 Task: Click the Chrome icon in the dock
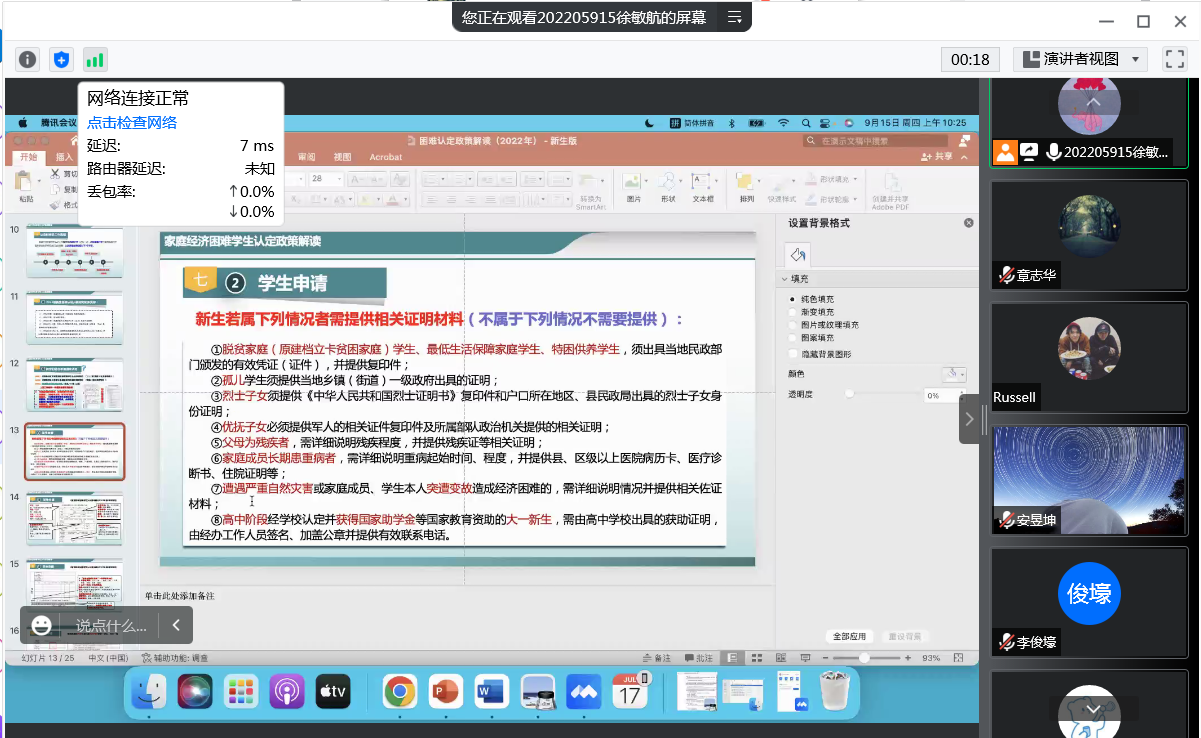[x=399, y=691]
